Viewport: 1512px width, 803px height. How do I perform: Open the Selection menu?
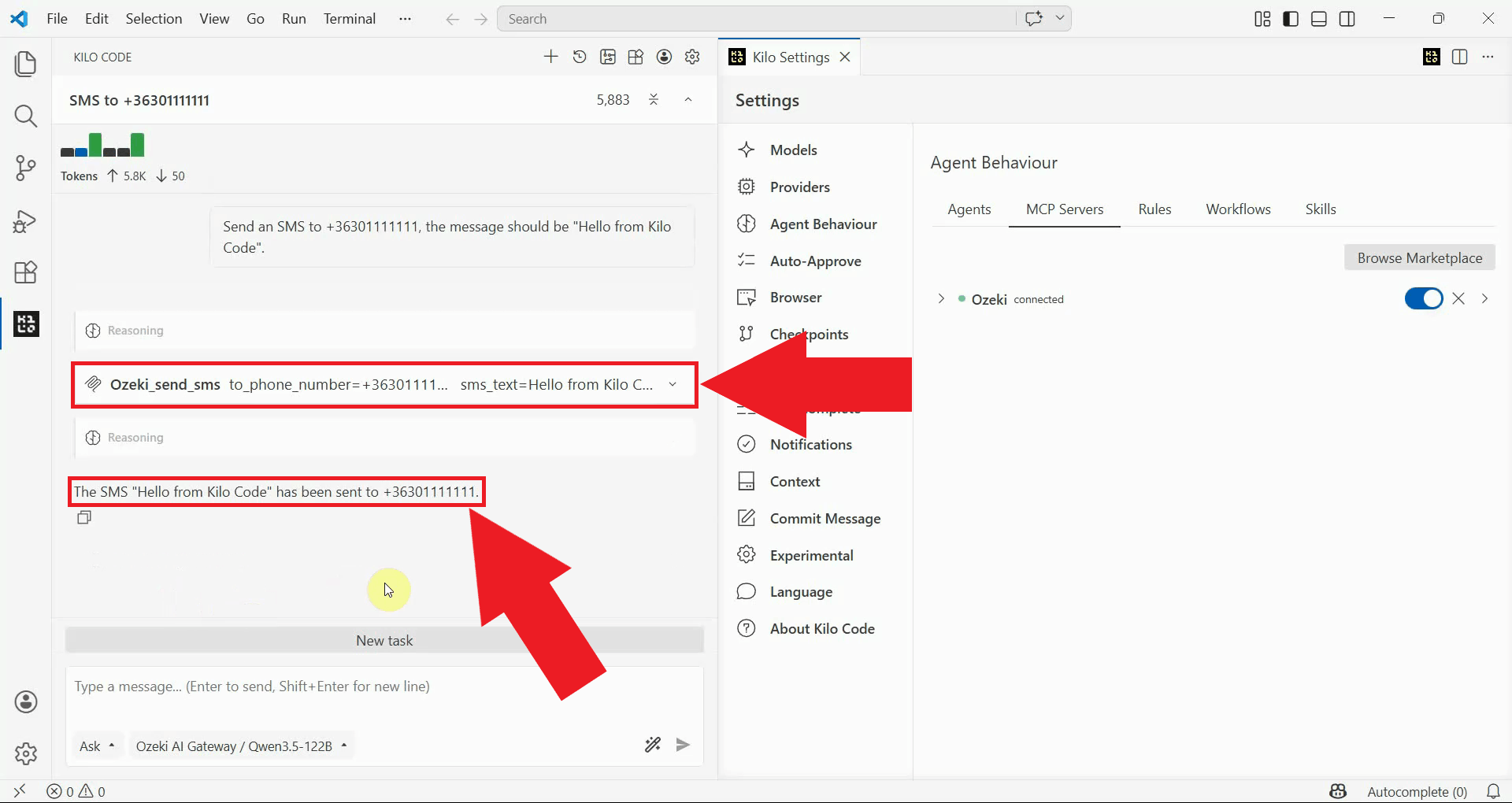tap(154, 18)
